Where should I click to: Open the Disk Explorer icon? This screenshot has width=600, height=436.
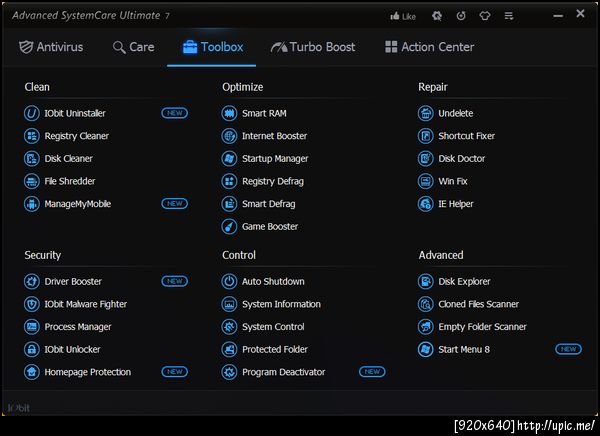tap(426, 281)
